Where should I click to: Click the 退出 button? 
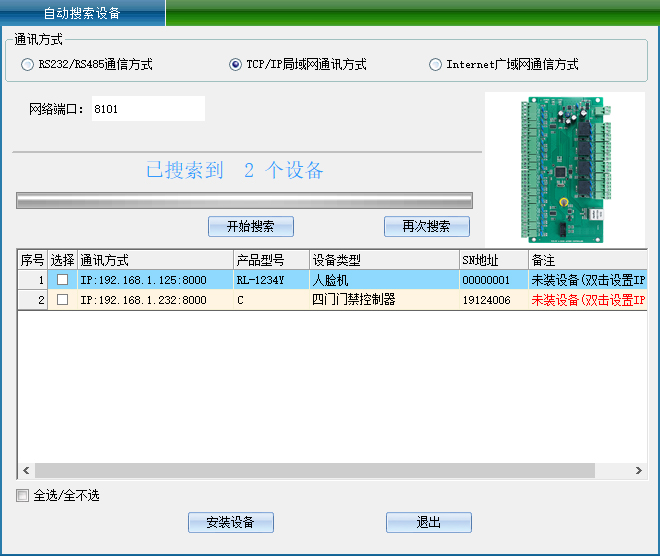click(429, 522)
